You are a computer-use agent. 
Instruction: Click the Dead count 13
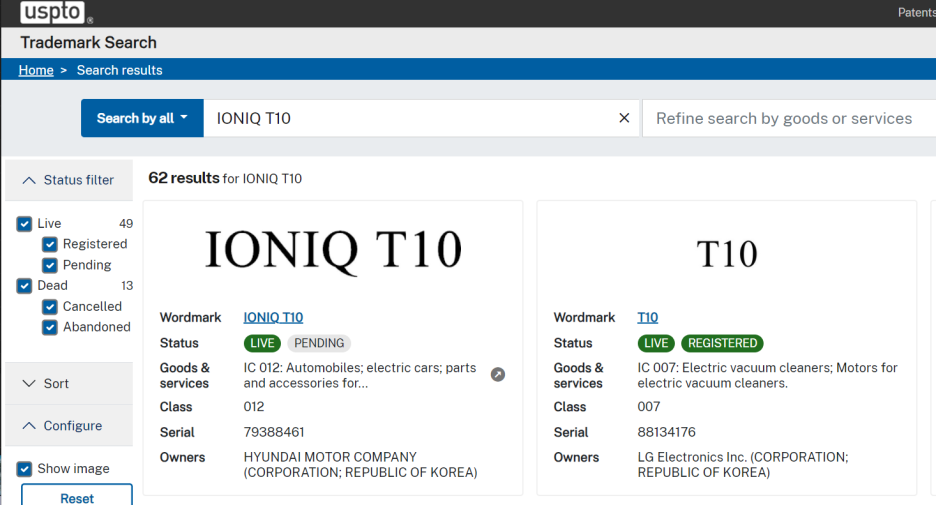pyautogui.click(x=127, y=286)
